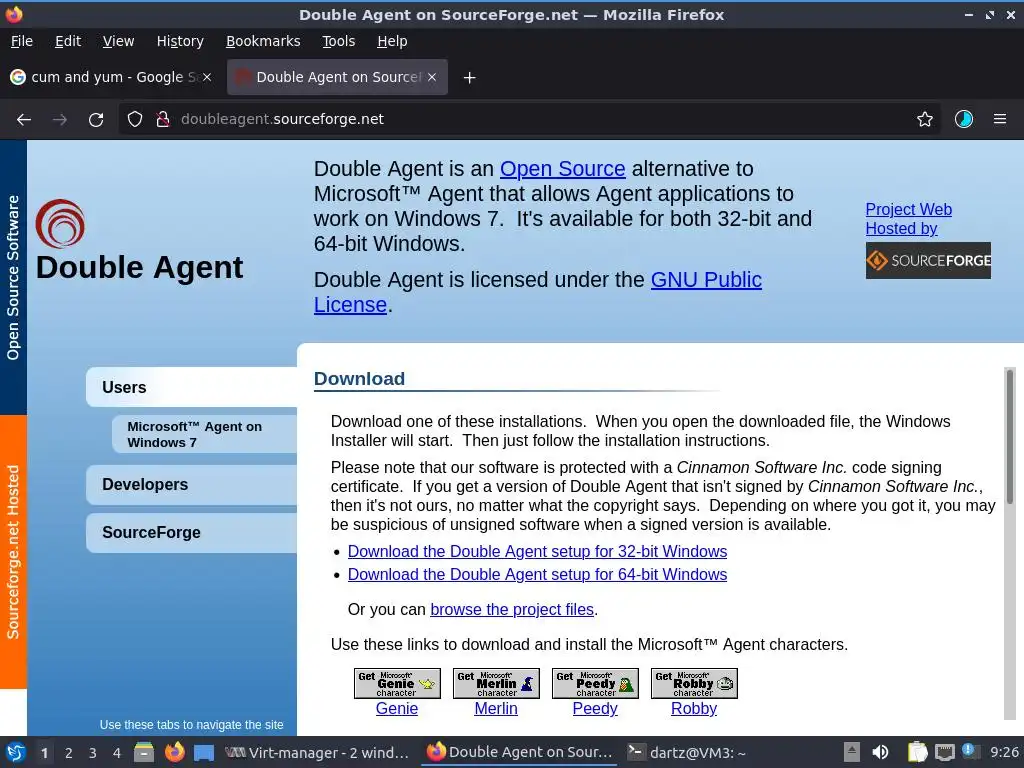
Task: Select the Developers navigation tab
Action: [191, 485]
